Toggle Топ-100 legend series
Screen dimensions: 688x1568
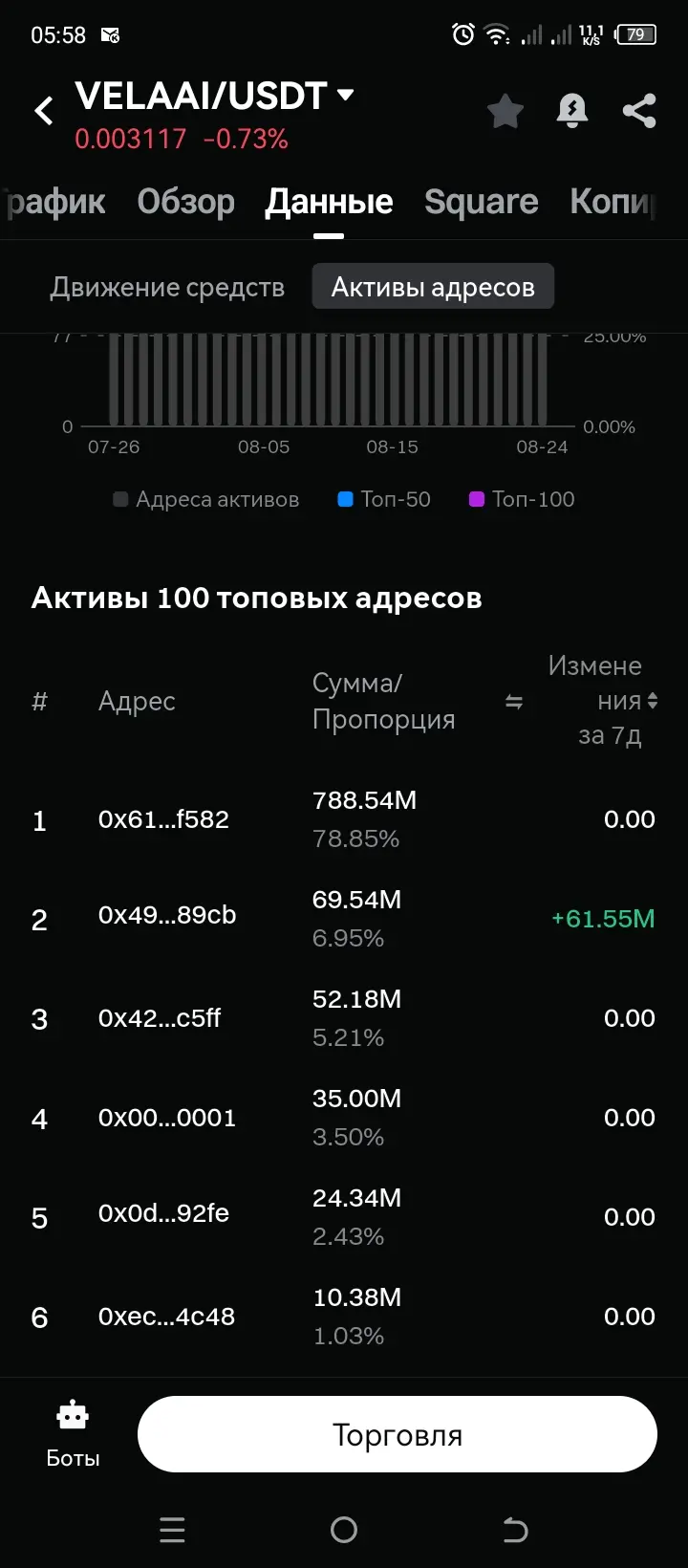523,499
